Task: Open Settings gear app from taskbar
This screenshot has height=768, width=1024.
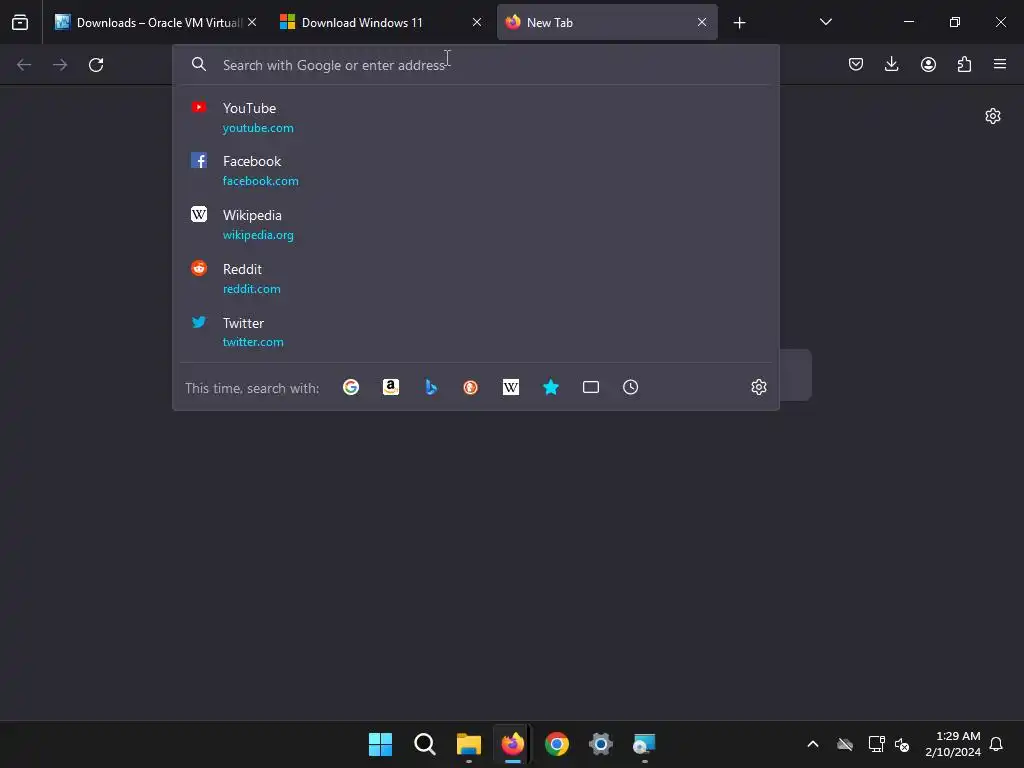Action: tap(601, 744)
